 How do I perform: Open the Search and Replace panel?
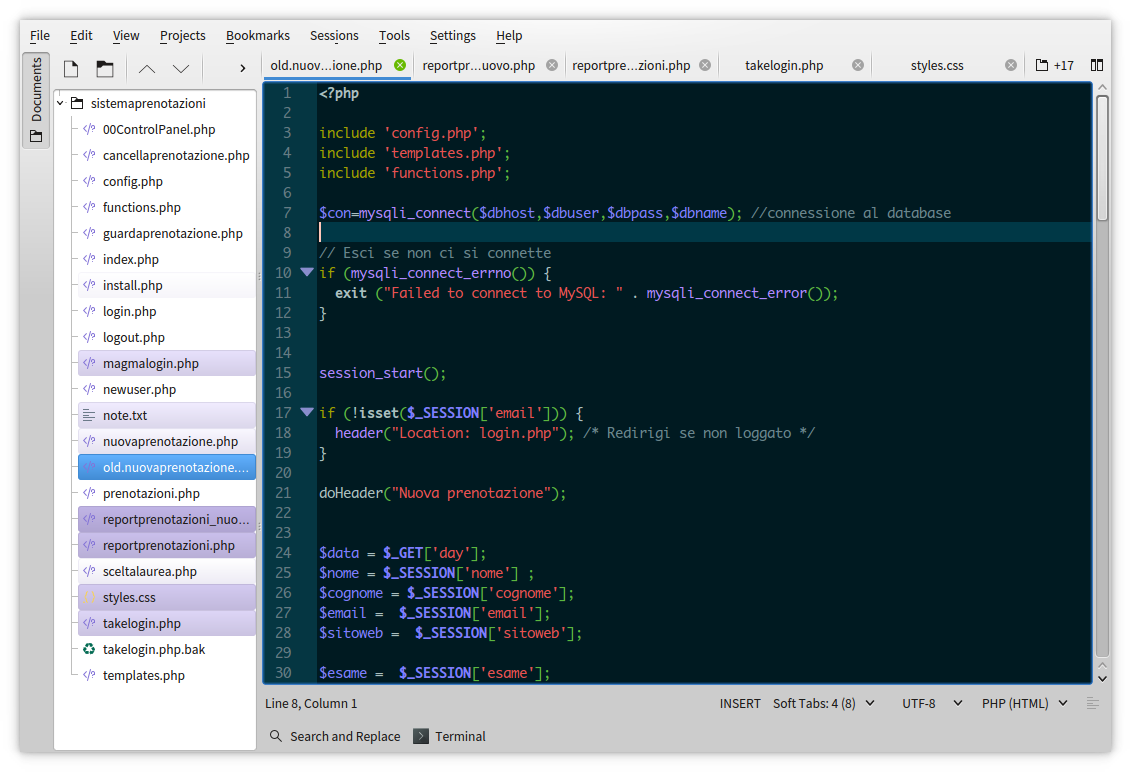point(335,736)
